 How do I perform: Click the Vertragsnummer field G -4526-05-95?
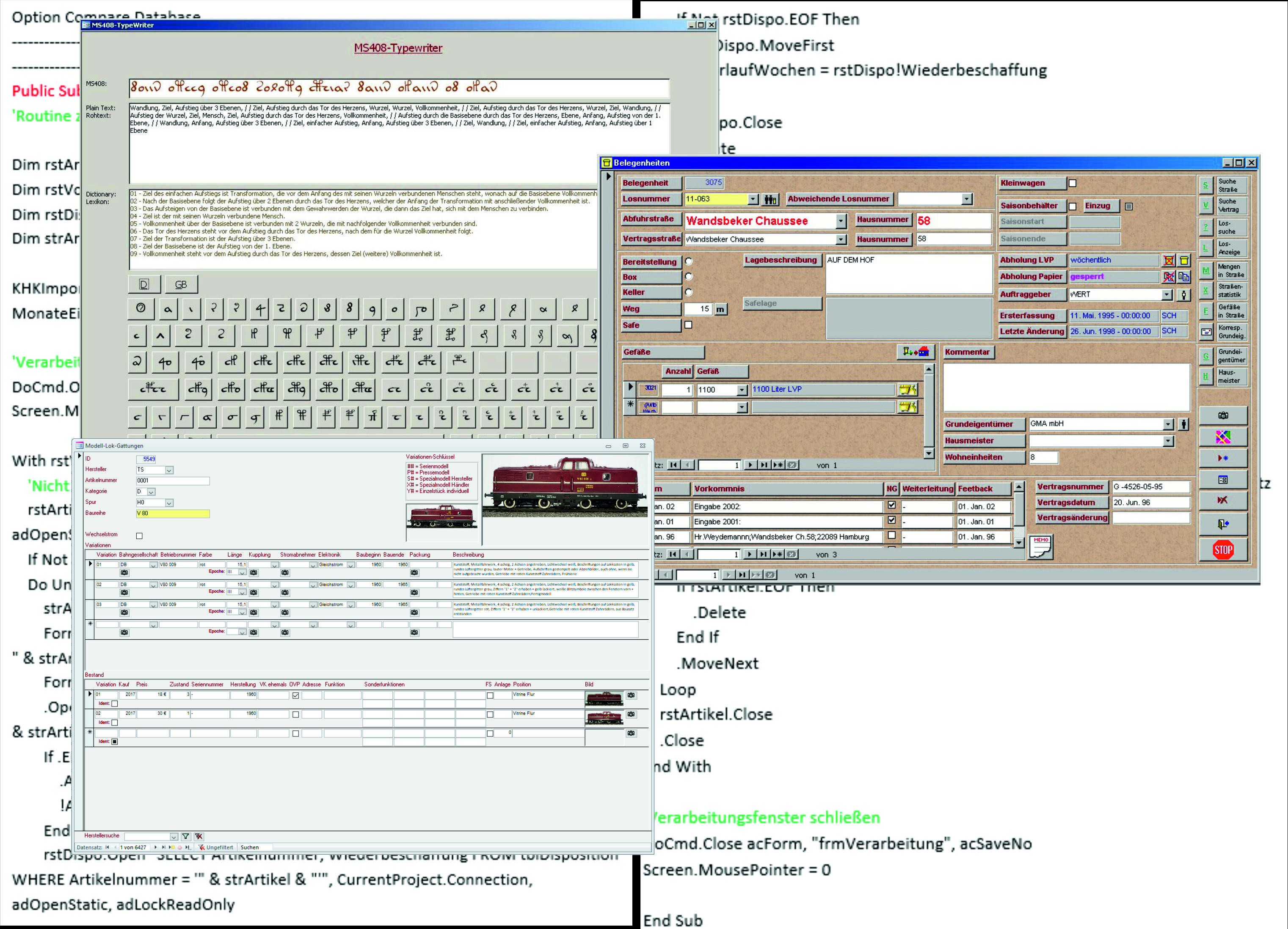coord(1150,487)
